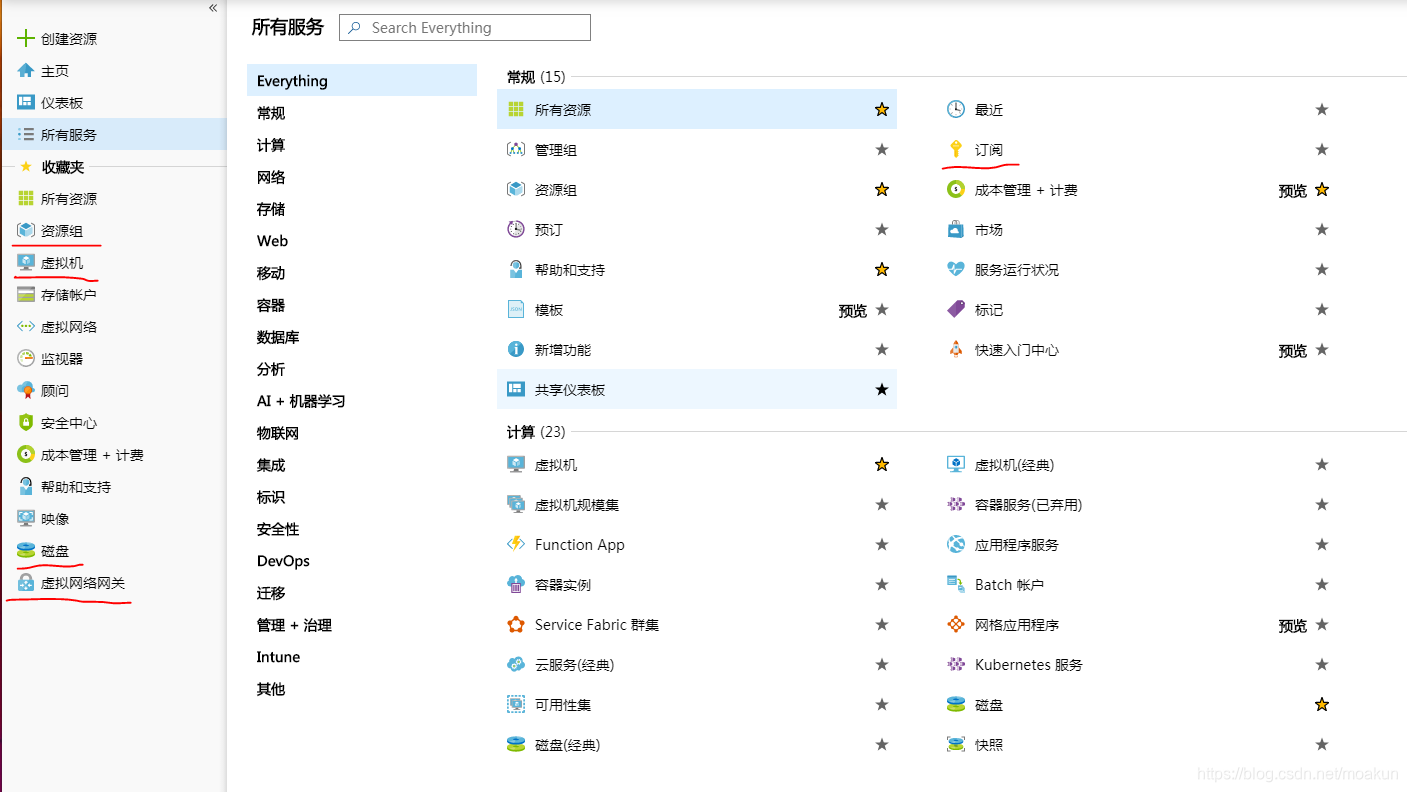Open 虚拟网络网关 icon in sidebar
Image resolution: width=1407 pixels, height=792 pixels.
(26, 583)
